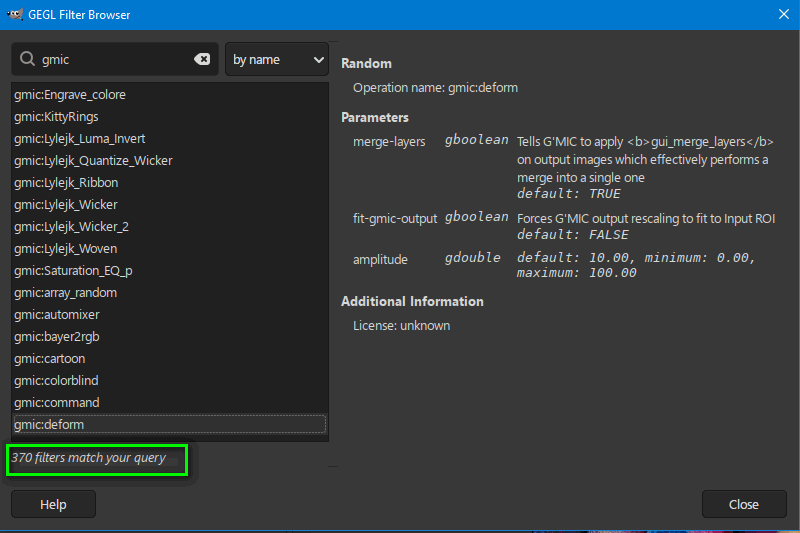Select gmic:Lylejk_Luma_Invert filter

coord(169,138)
